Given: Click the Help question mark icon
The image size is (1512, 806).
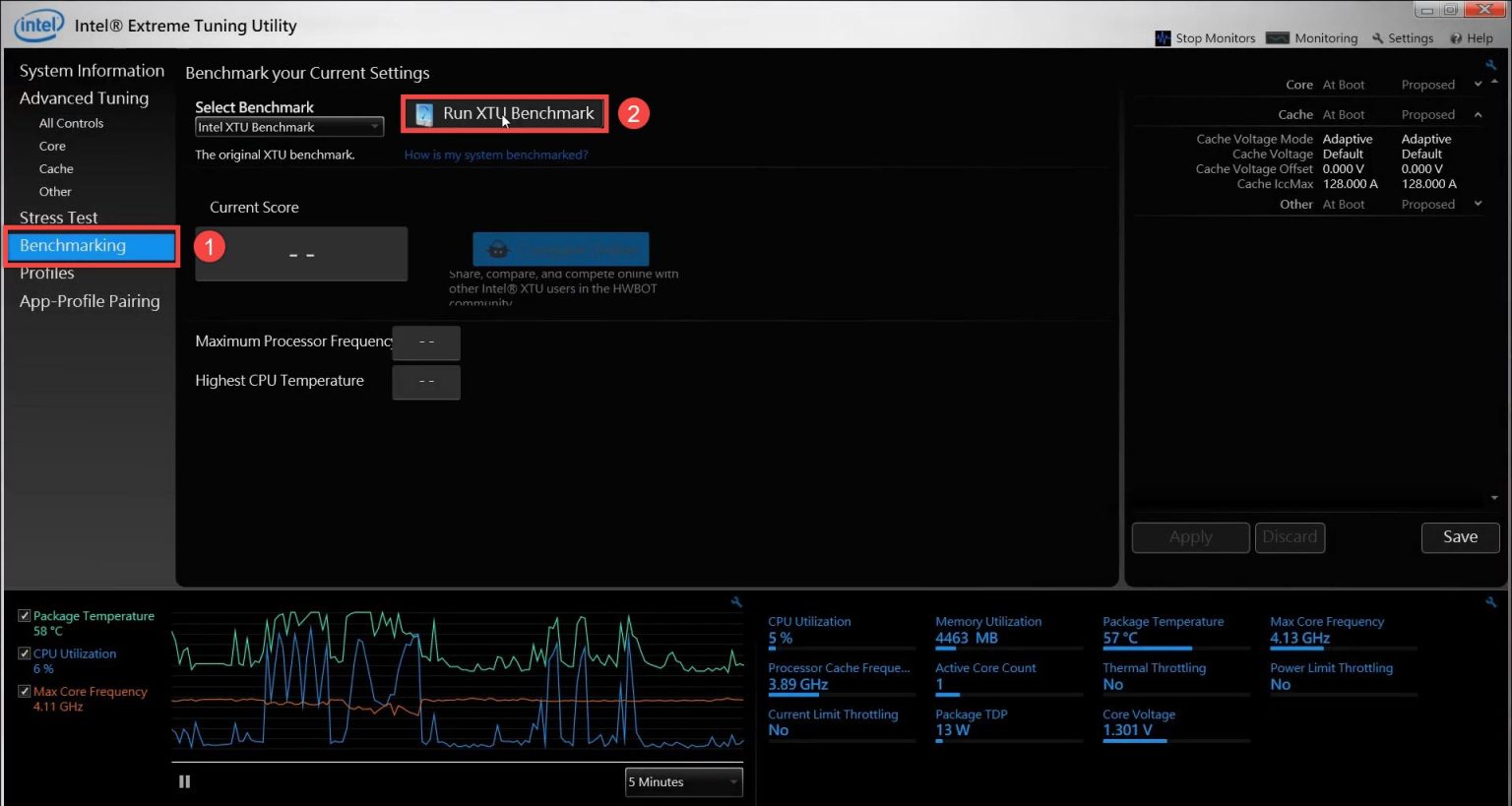Looking at the screenshot, I should click(x=1457, y=37).
